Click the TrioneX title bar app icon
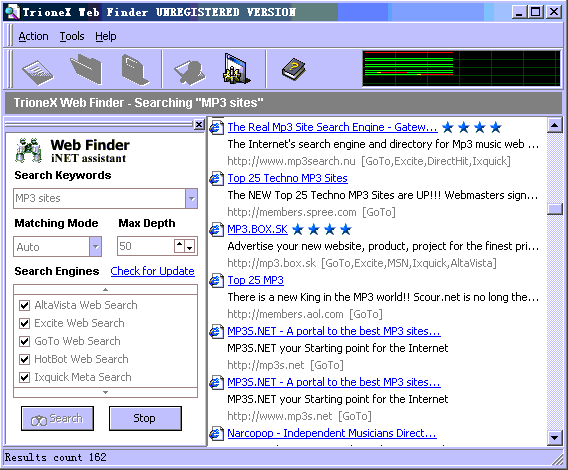This screenshot has width=568, height=470. pos(12,12)
